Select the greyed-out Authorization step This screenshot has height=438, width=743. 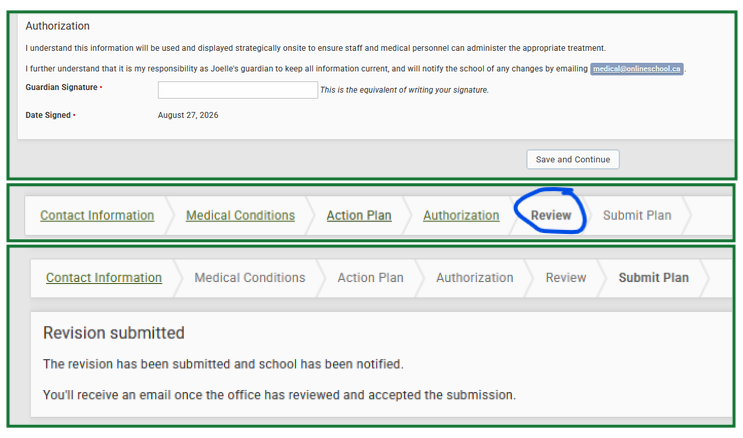[x=474, y=277]
